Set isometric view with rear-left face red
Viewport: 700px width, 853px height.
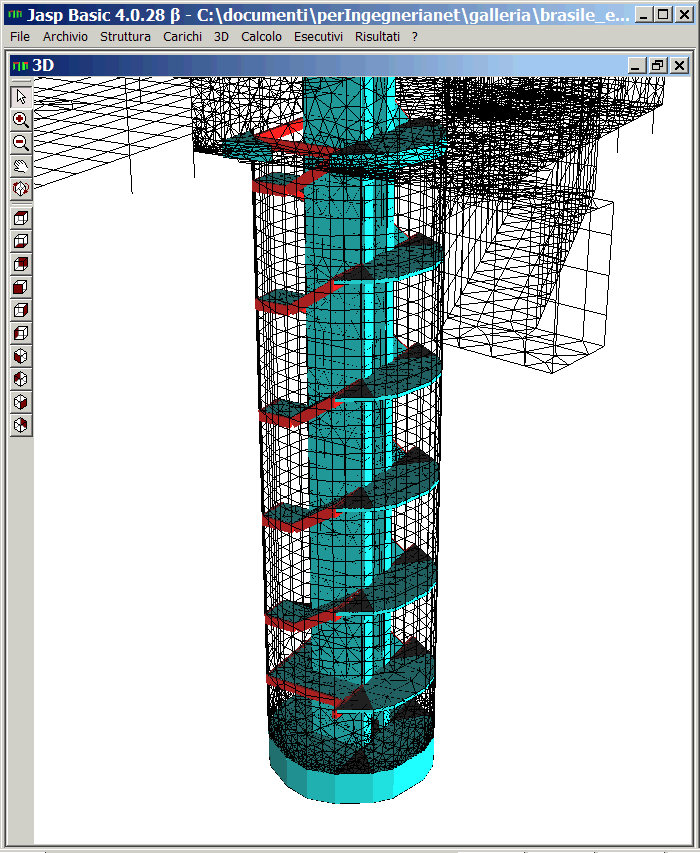[x=21, y=379]
